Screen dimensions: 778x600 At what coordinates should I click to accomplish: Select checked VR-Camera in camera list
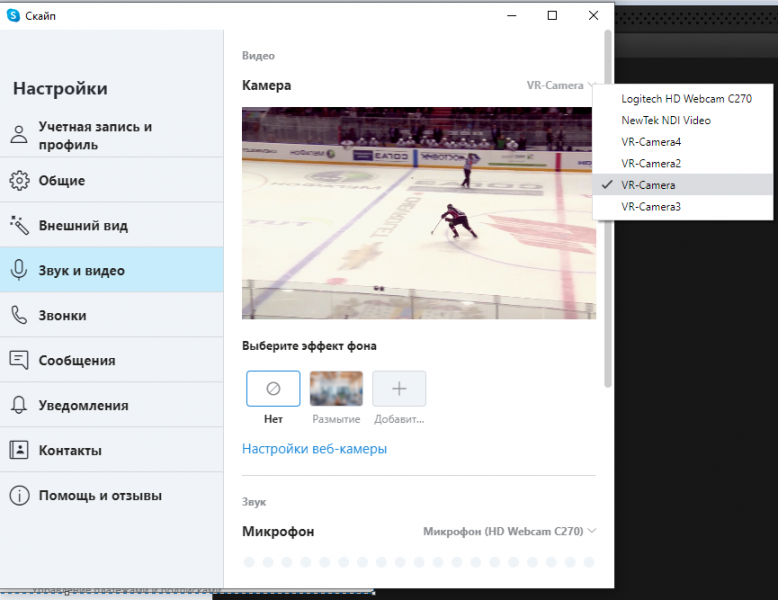point(683,185)
